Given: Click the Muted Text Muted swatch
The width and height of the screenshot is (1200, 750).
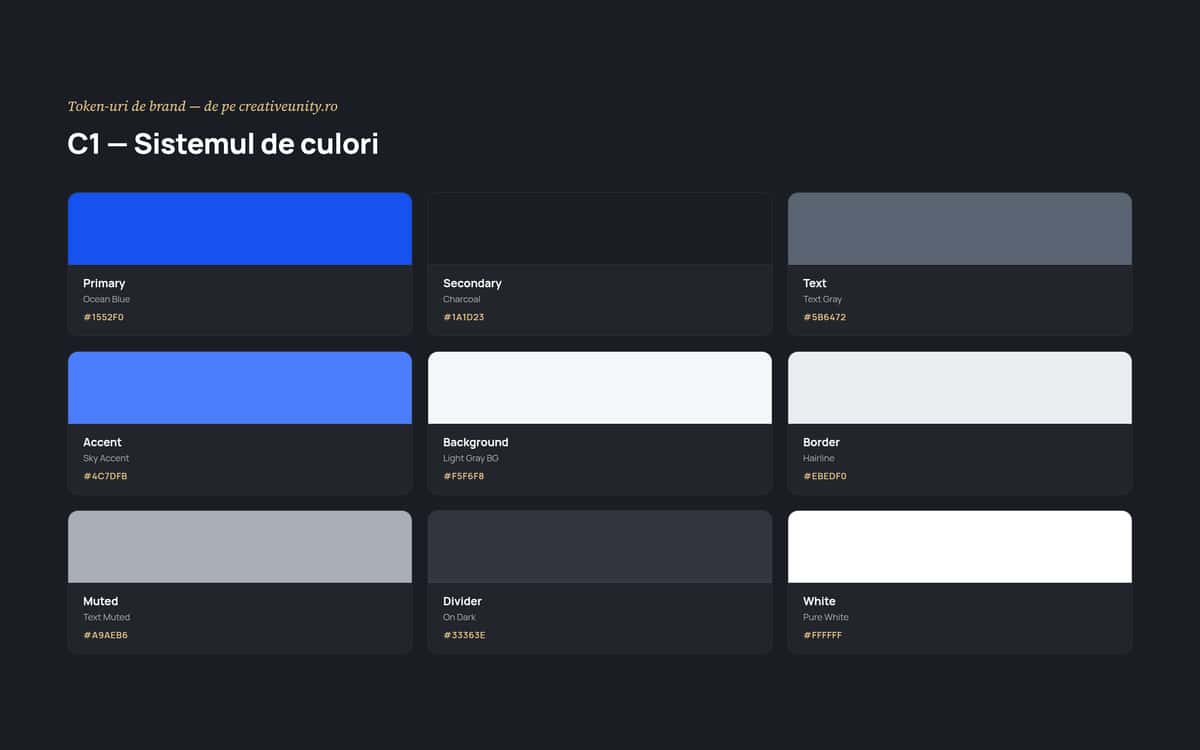Looking at the screenshot, I should point(240,547).
